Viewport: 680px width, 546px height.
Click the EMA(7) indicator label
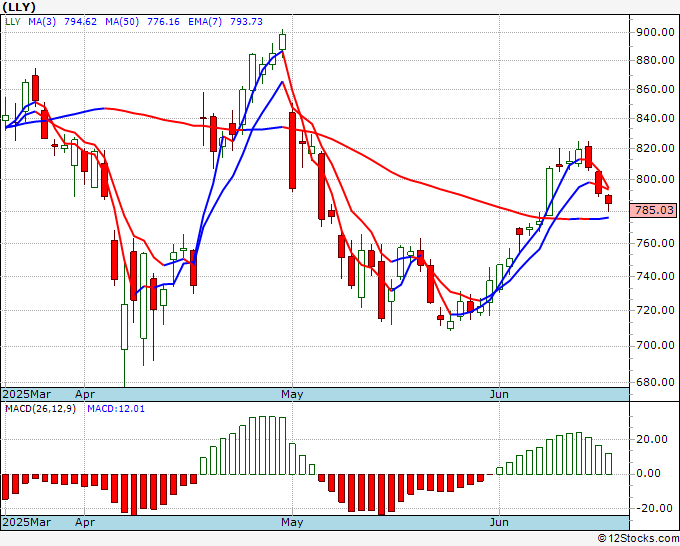(205, 22)
